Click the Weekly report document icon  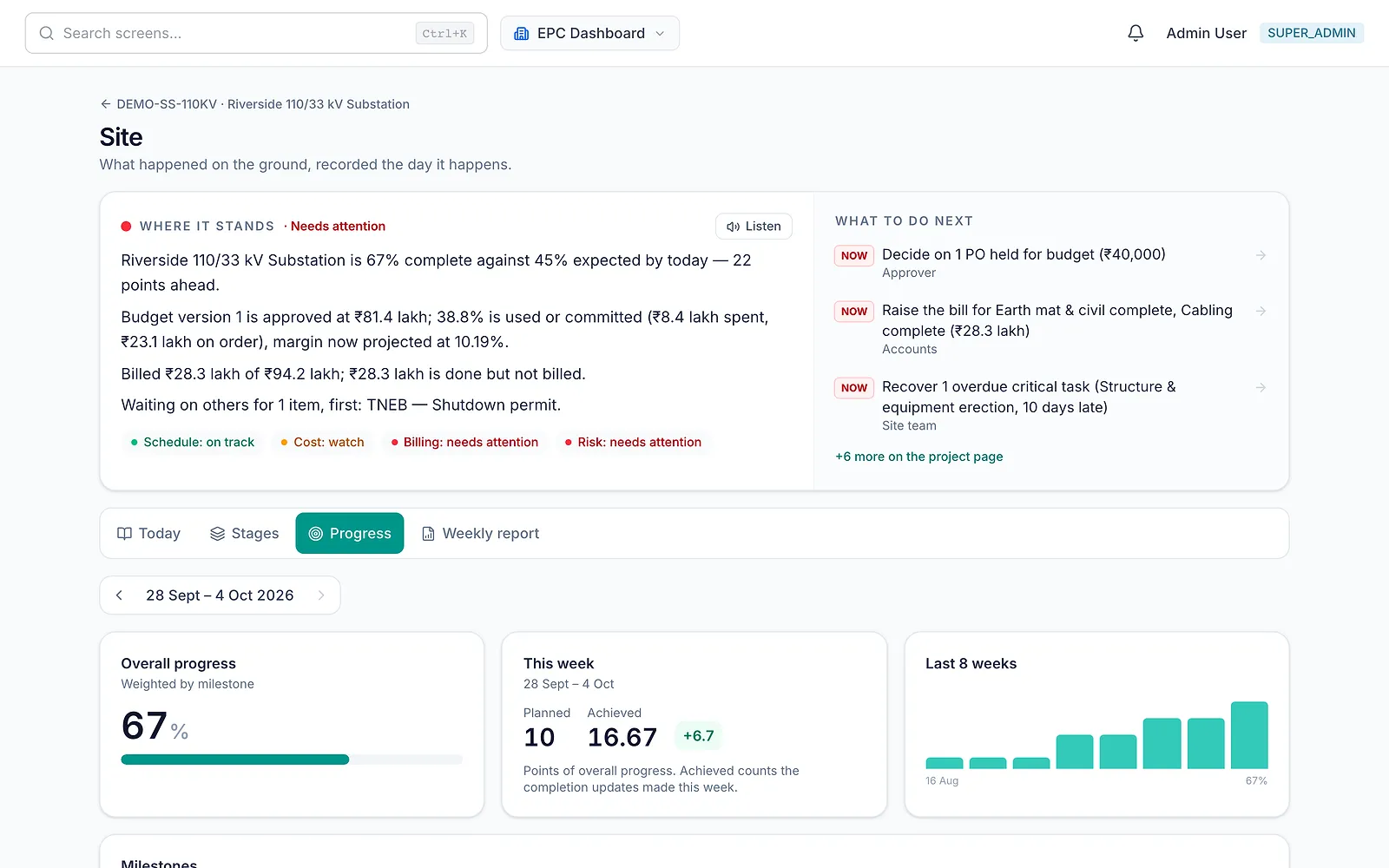pyautogui.click(x=428, y=534)
